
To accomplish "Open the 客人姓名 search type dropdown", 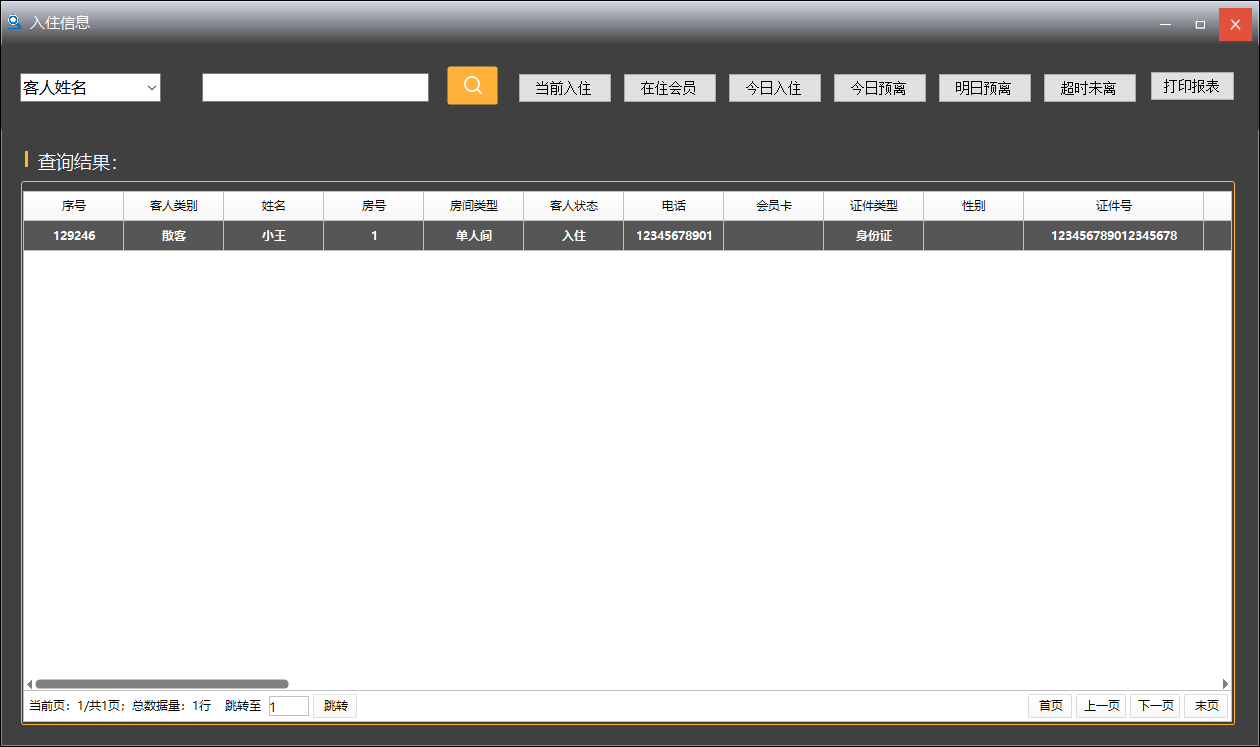I will (90, 88).
